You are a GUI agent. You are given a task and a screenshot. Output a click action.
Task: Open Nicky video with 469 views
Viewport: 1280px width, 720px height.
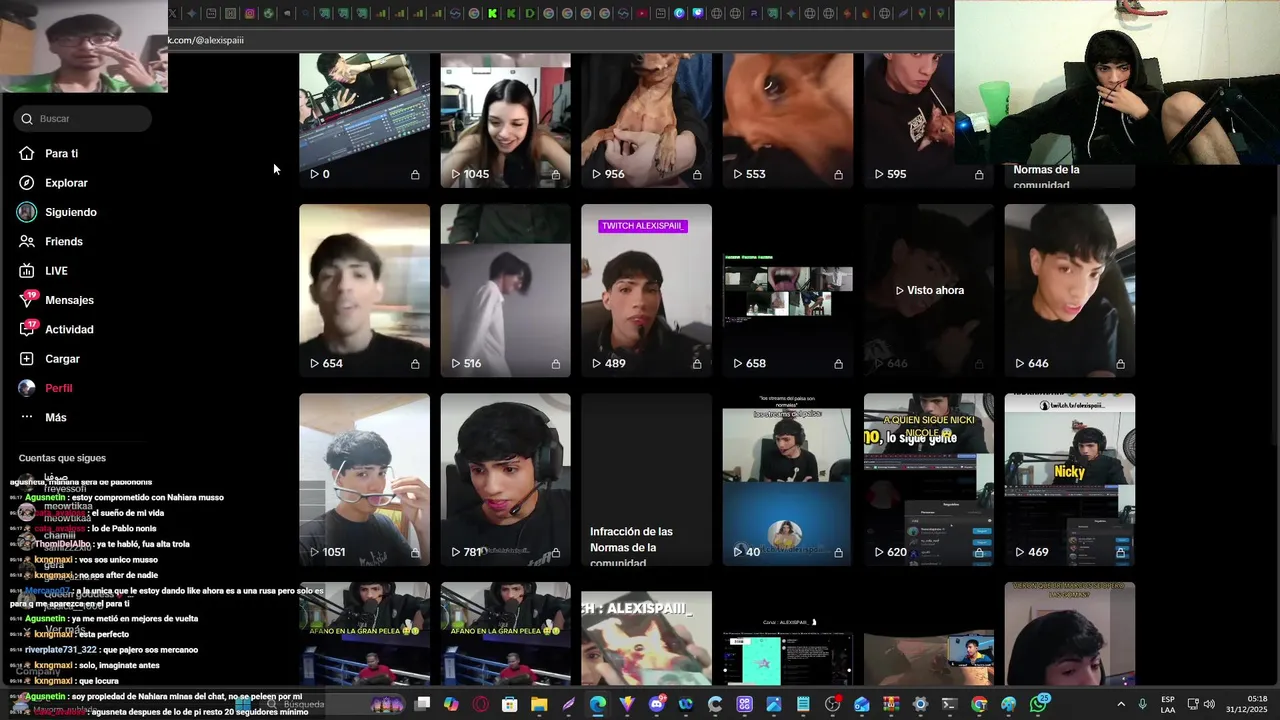click(x=1070, y=479)
